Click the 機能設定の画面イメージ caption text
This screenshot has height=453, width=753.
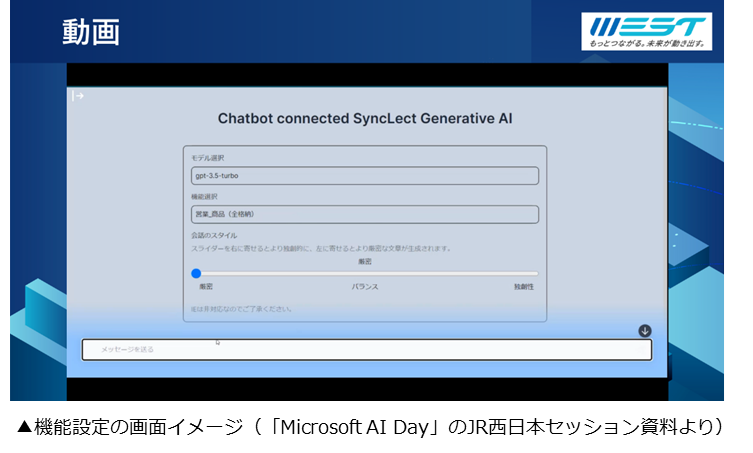click(370, 427)
